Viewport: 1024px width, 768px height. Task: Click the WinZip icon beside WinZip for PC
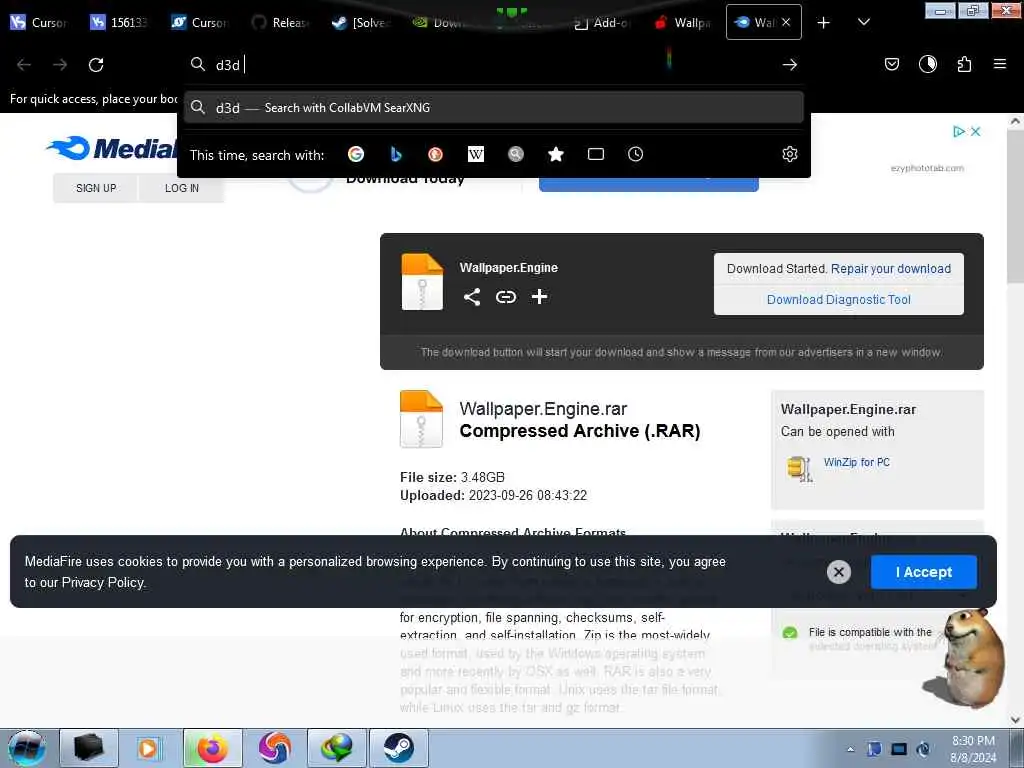(x=799, y=468)
